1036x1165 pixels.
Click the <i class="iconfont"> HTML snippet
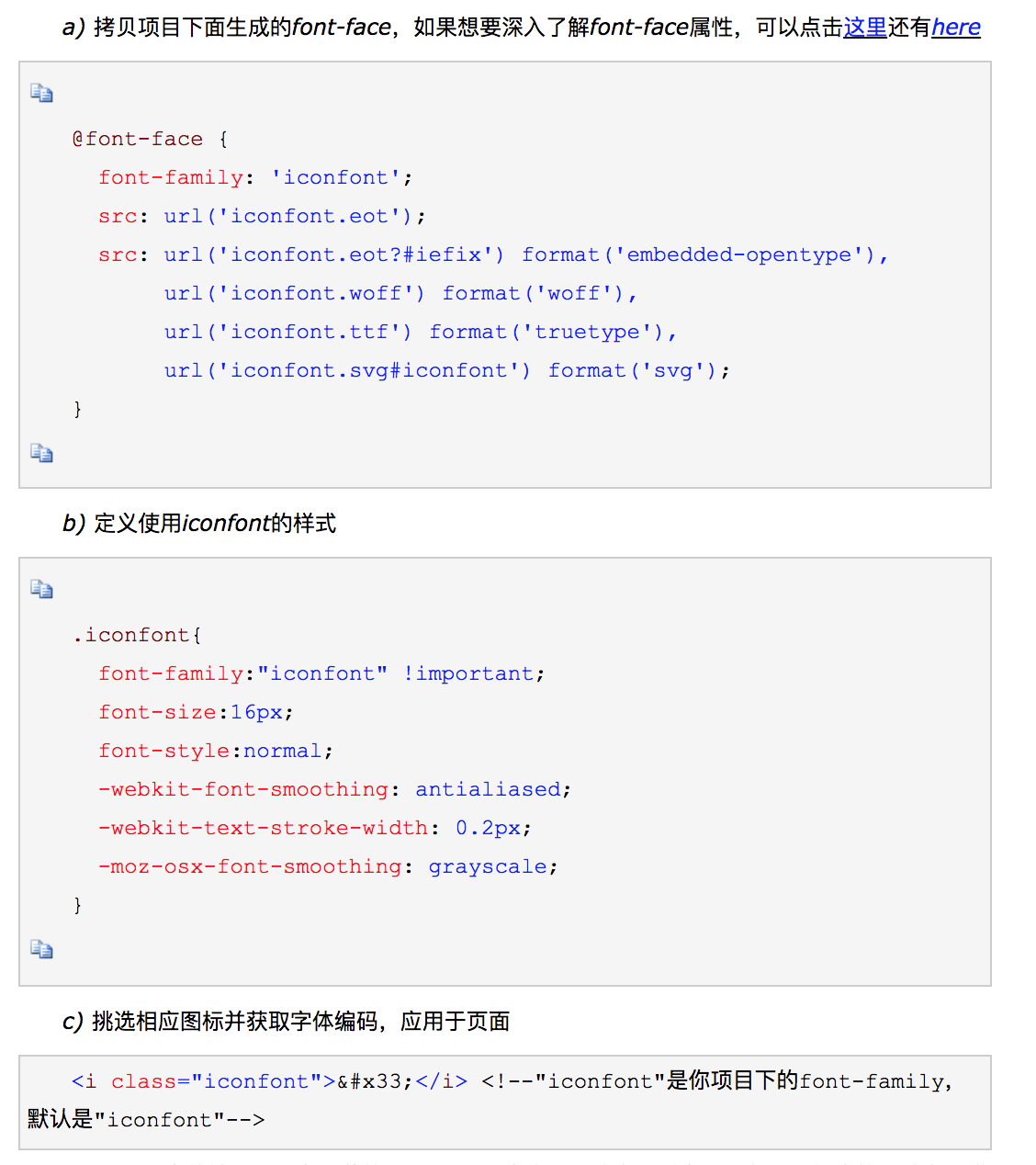269,1081
